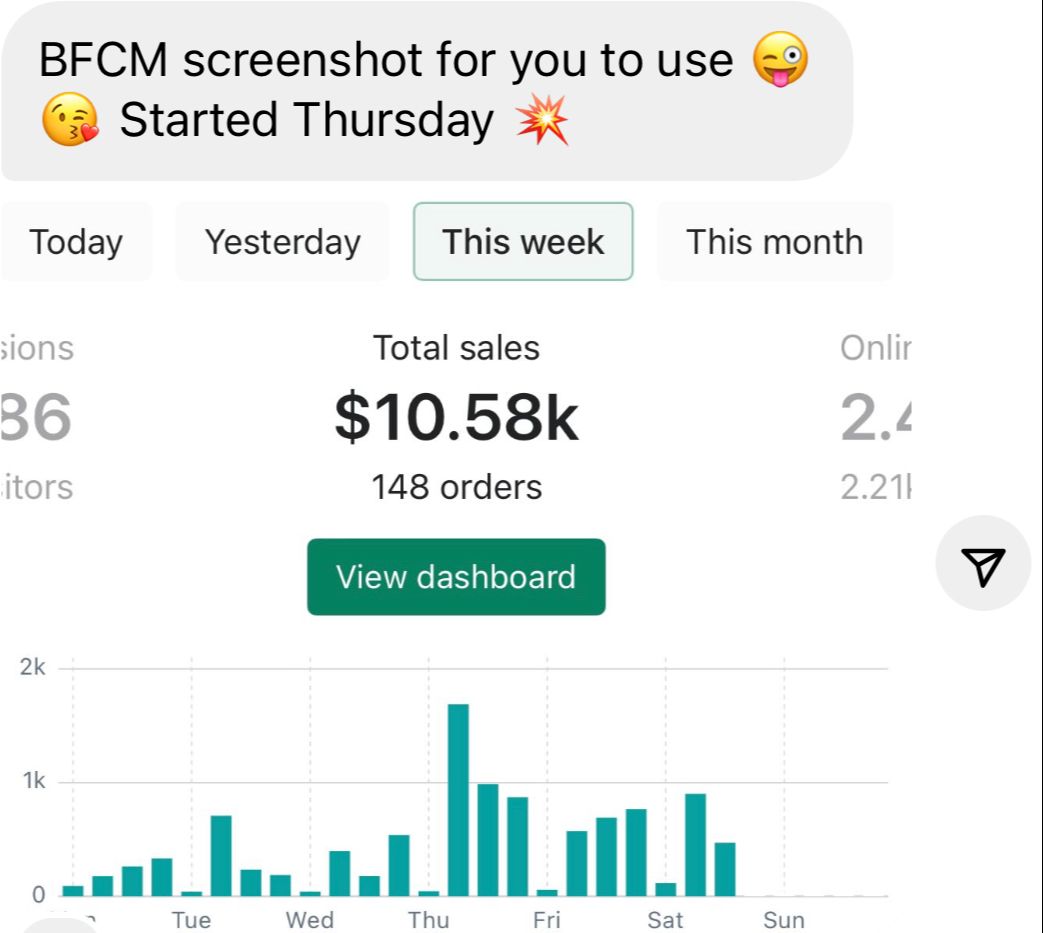Viewport: 1043px width, 933px height.
Task: Select the Yesterday tab
Action: coord(282,242)
